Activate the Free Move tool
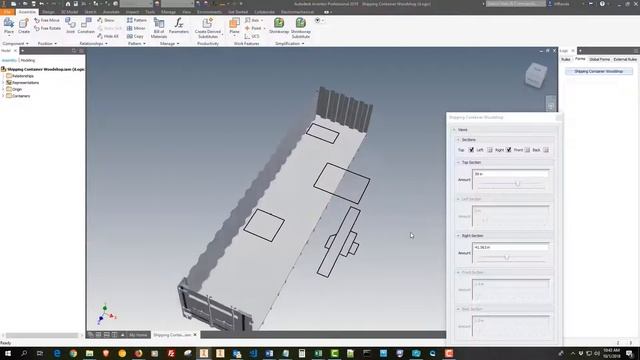 [47, 20]
